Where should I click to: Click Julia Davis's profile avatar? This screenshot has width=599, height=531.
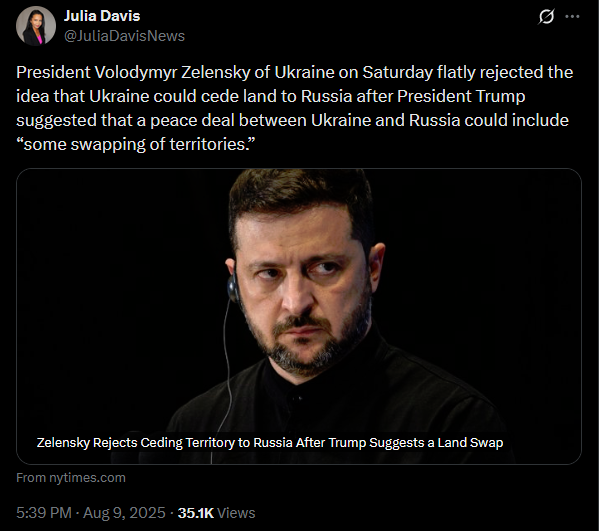tap(36, 26)
